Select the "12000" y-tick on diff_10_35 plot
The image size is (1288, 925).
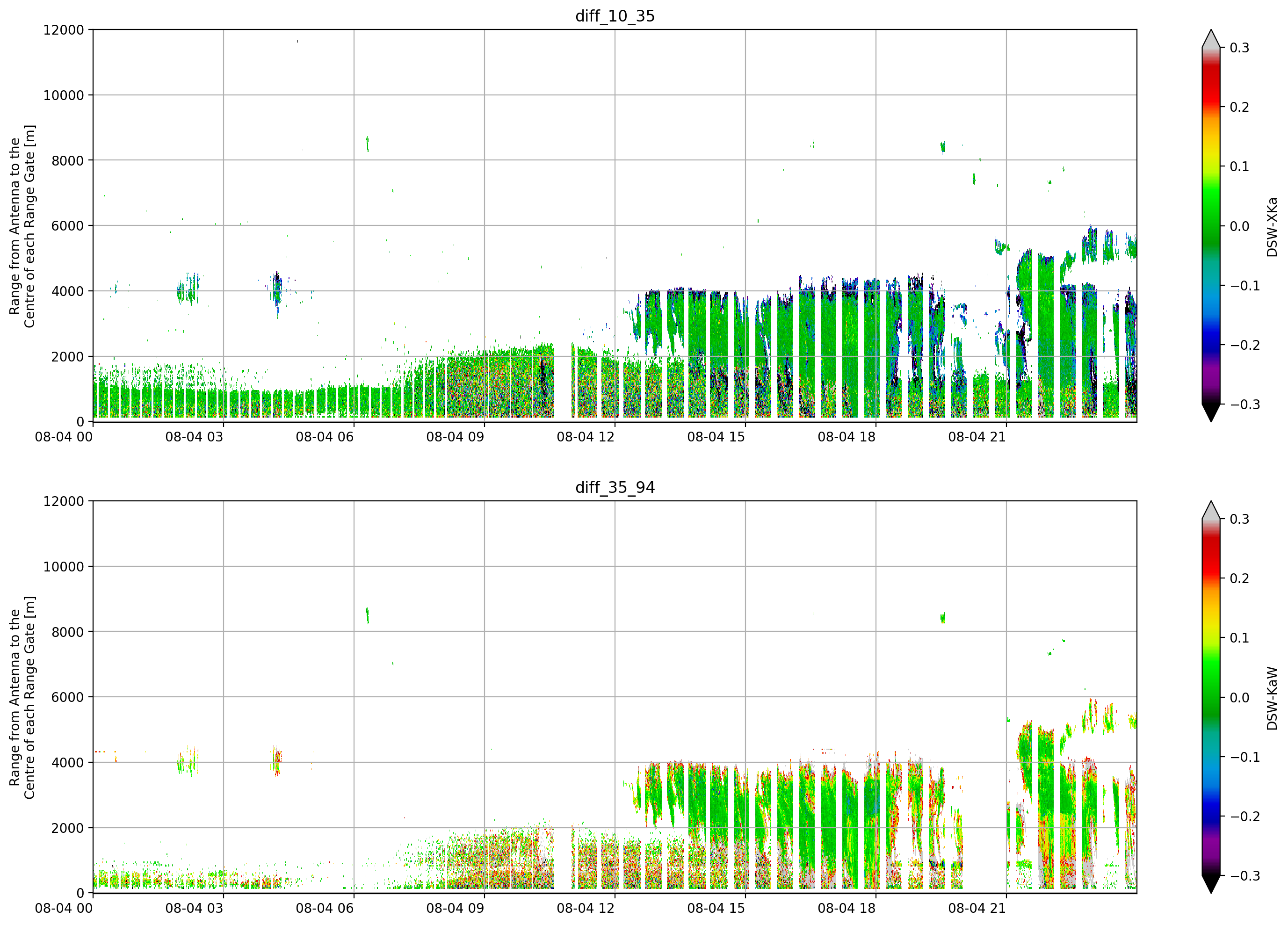tap(64, 29)
